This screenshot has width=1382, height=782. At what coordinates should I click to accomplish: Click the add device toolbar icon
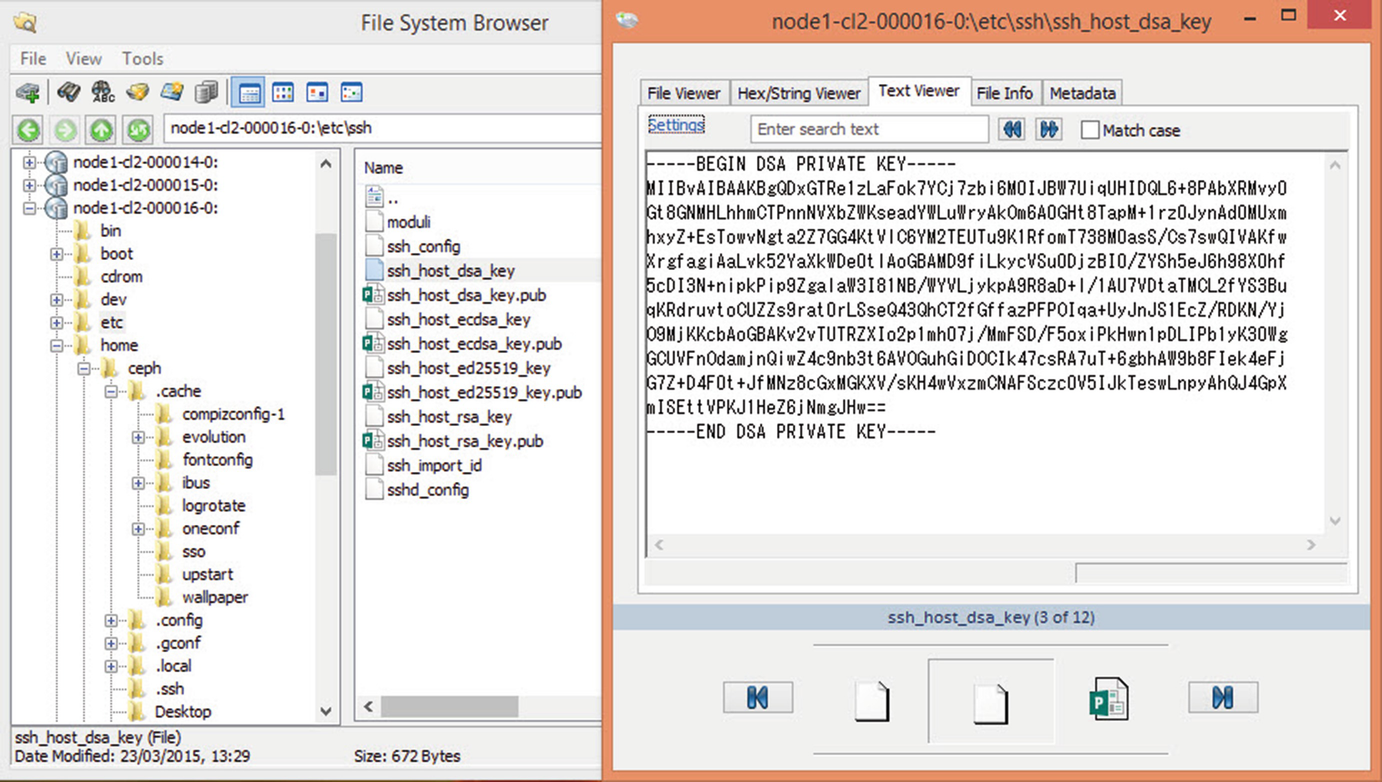(28, 93)
